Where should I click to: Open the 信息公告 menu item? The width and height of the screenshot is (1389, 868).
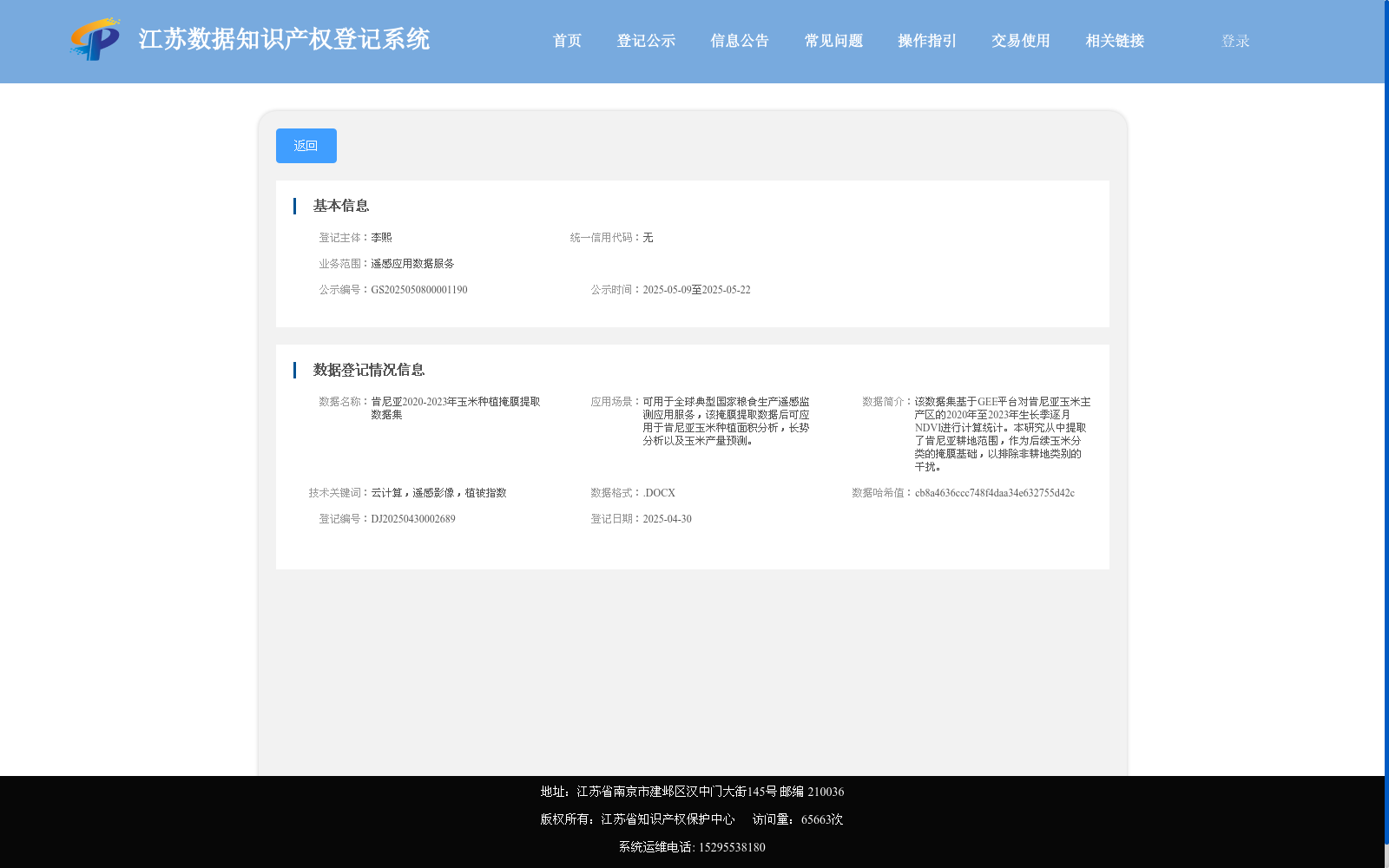point(740,41)
